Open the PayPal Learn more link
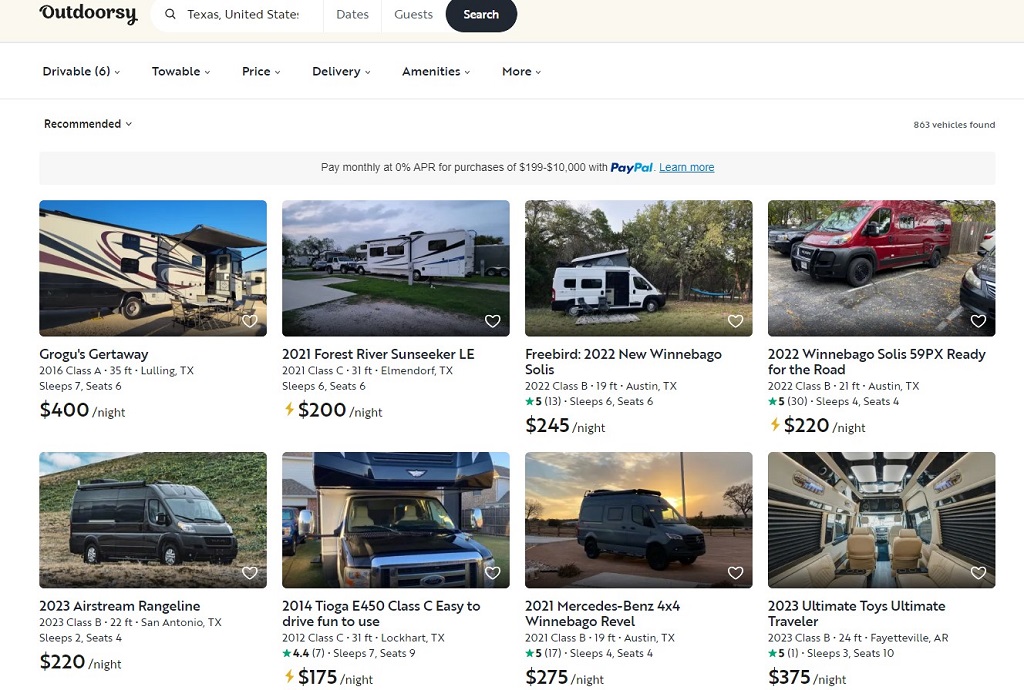The width and height of the screenshot is (1024, 690). coord(687,167)
